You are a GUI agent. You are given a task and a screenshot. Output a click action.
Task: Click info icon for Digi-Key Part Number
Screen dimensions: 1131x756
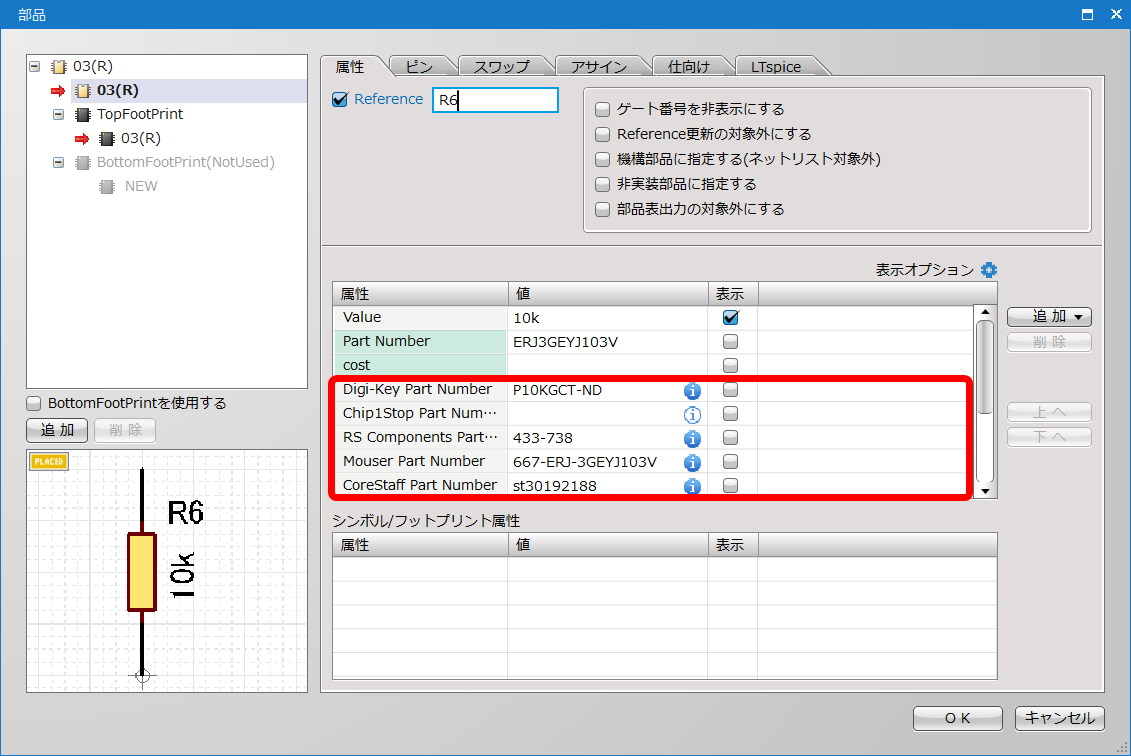pos(692,390)
